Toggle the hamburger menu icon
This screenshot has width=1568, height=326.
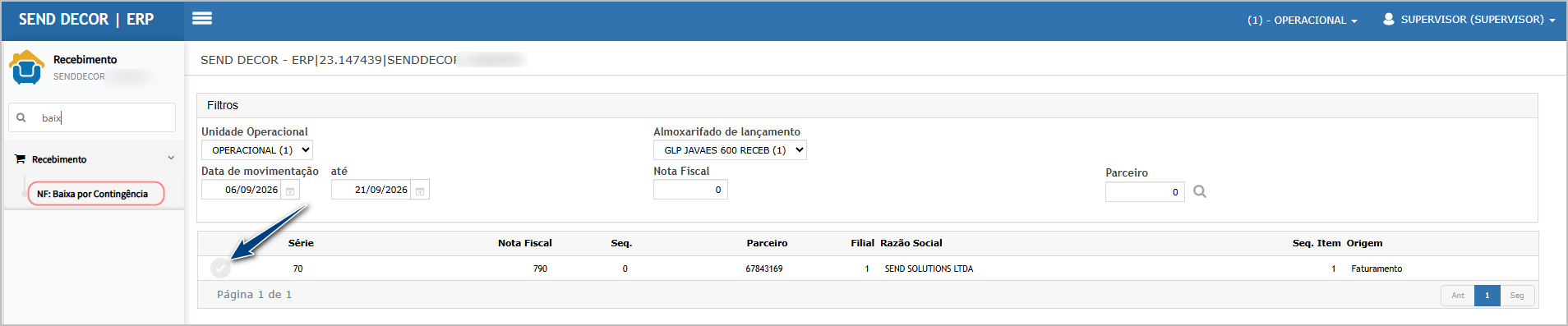pyautogui.click(x=202, y=18)
